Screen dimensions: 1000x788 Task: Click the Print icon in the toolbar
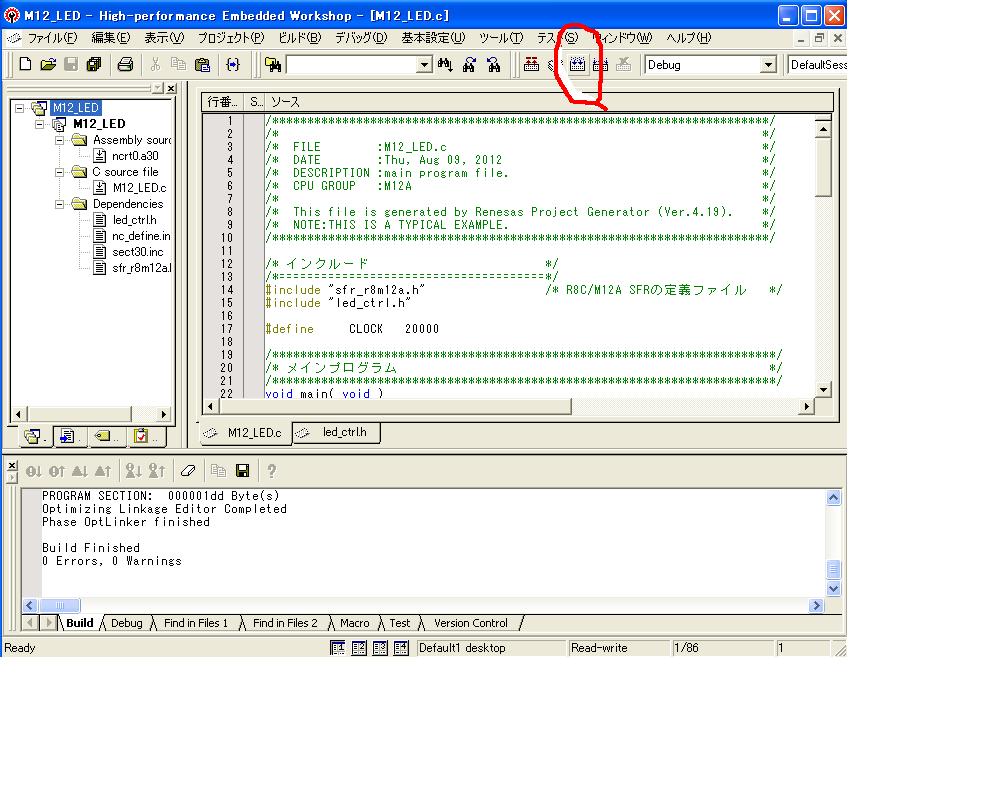pos(125,65)
